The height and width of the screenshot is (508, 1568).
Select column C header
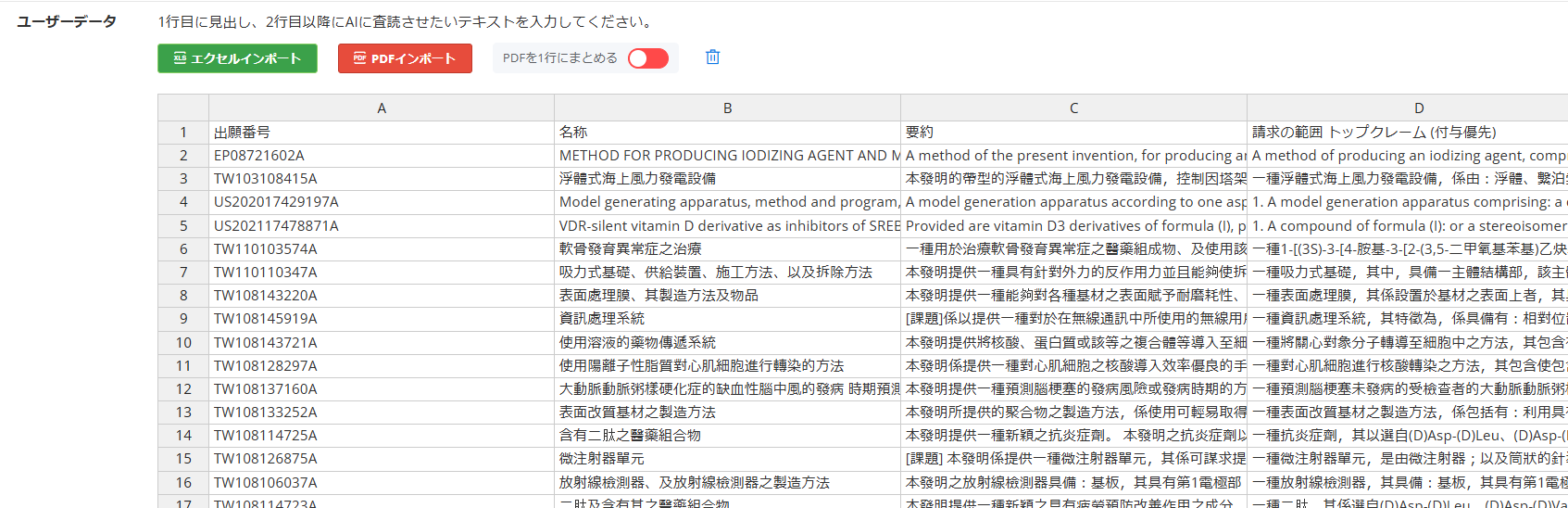(1073, 108)
